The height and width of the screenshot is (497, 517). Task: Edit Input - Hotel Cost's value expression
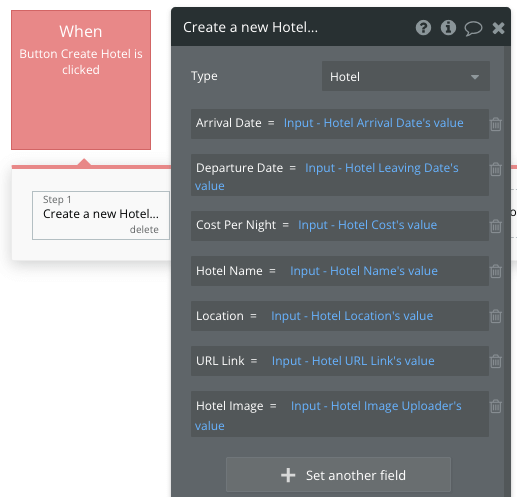click(x=367, y=225)
